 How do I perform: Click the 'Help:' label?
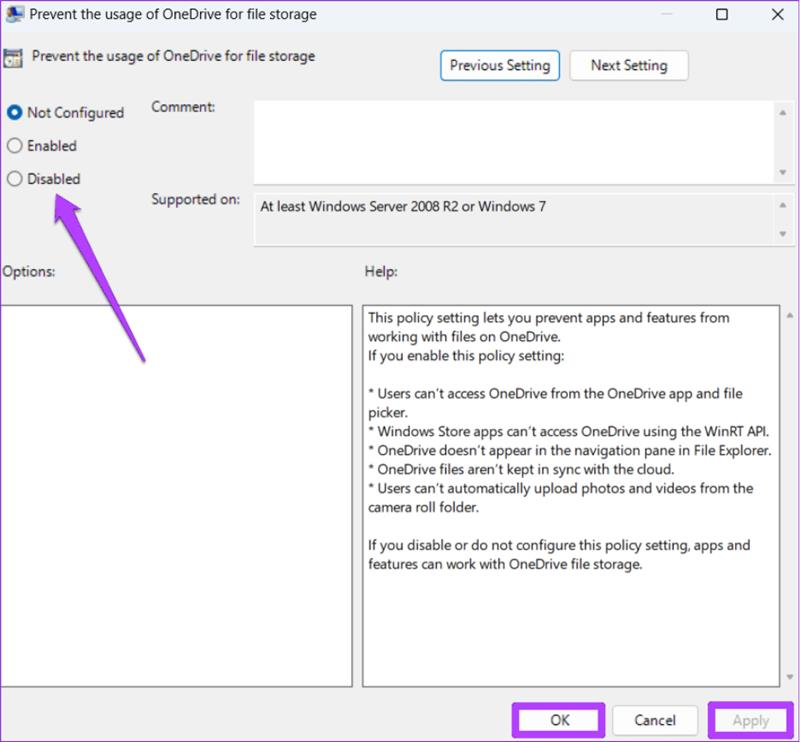[x=381, y=271]
